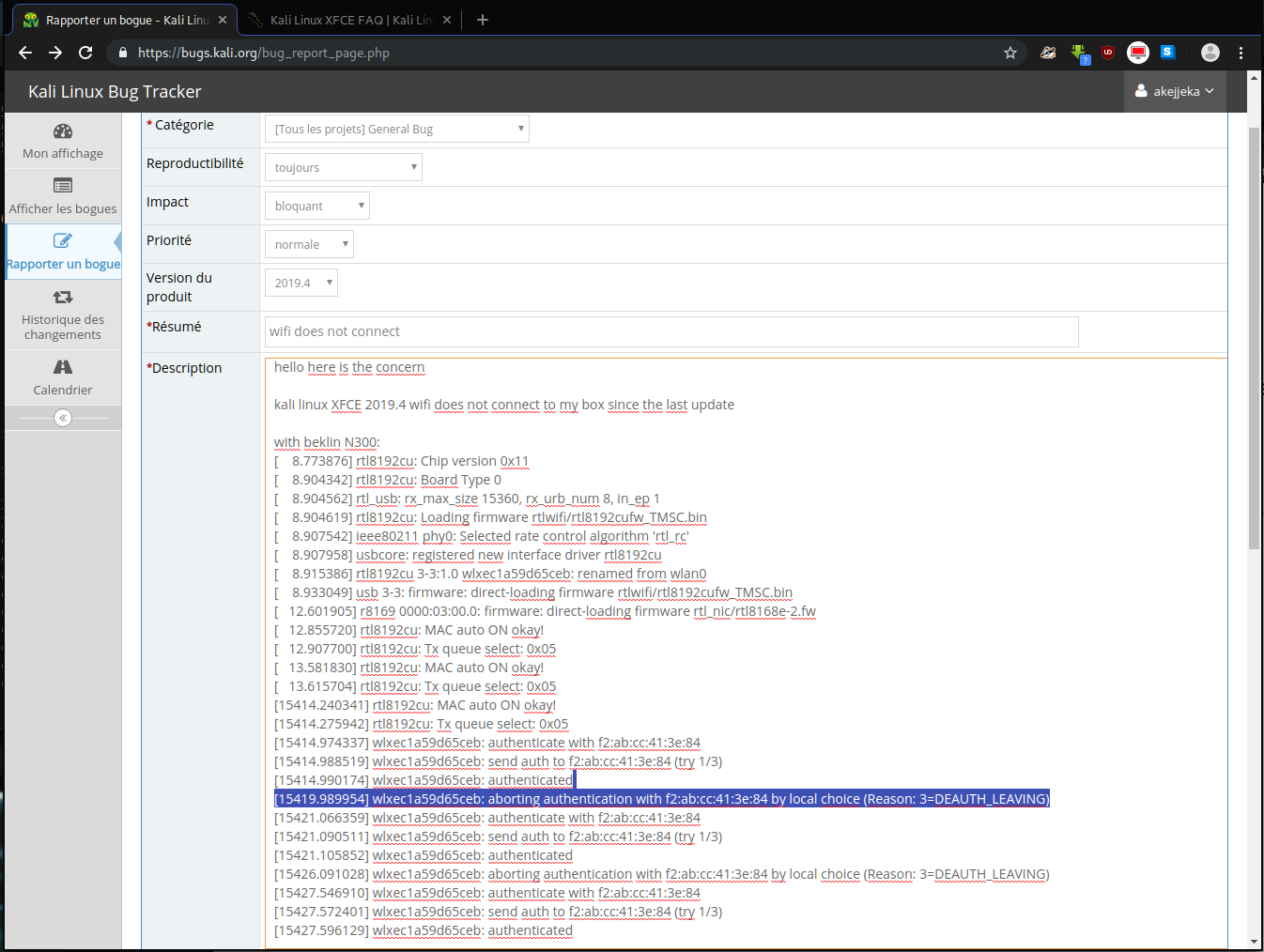Open the Calendrier sidebar item
Image resolution: width=1264 pixels, height=952 pixels.
click(63, 377)
